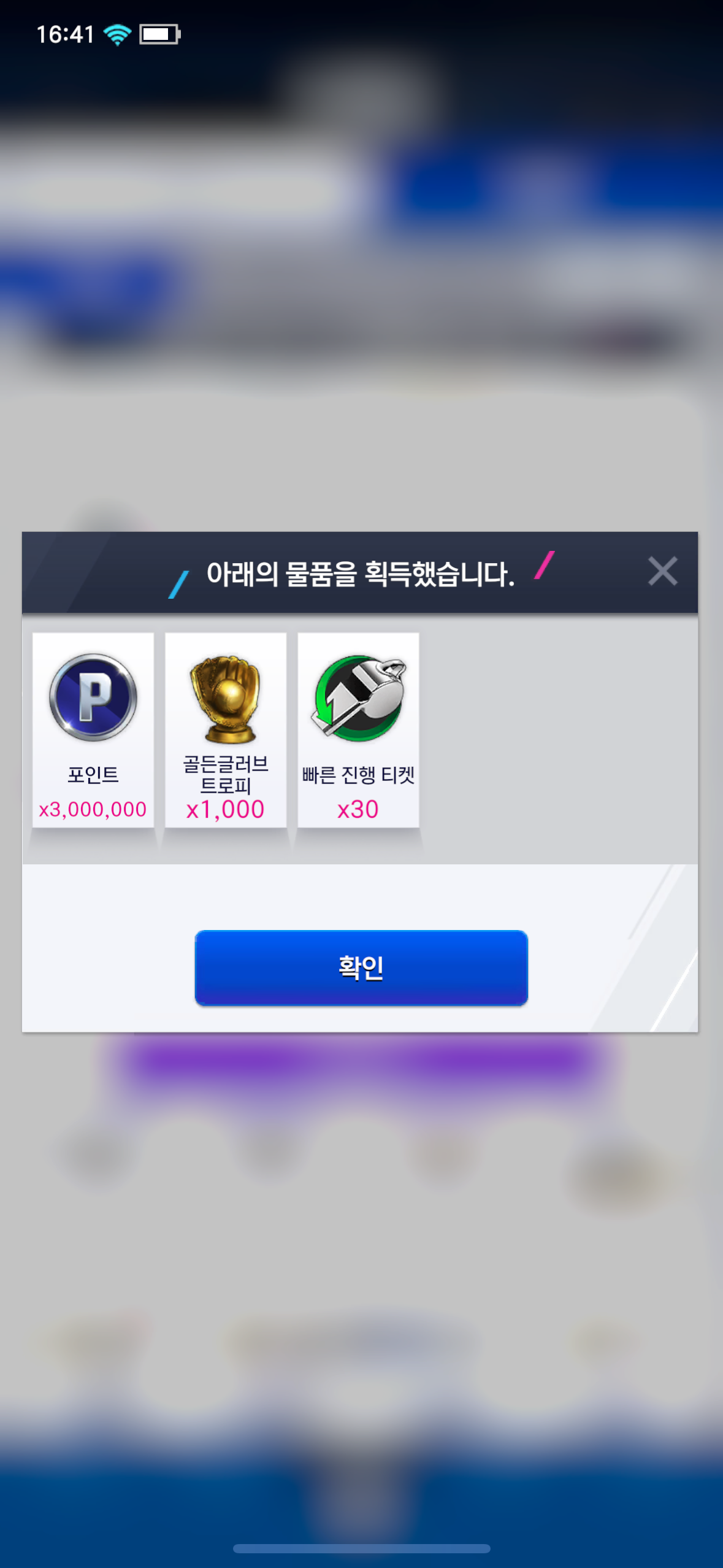
Task: Tap the whistle fast-progress ticket icon
Action: click(x=359, y=698)
